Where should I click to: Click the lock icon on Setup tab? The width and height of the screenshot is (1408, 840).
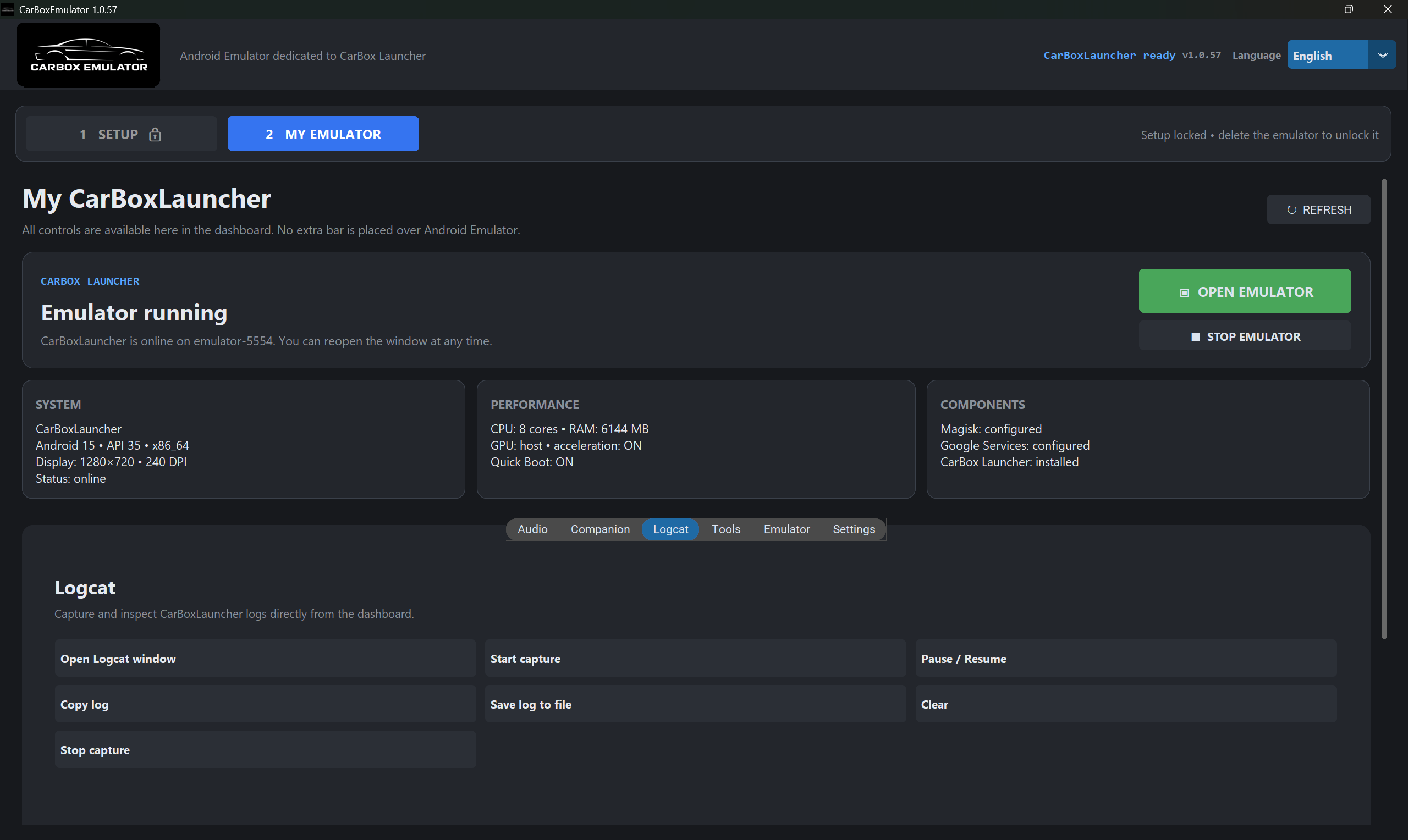[x=155, y=134]
